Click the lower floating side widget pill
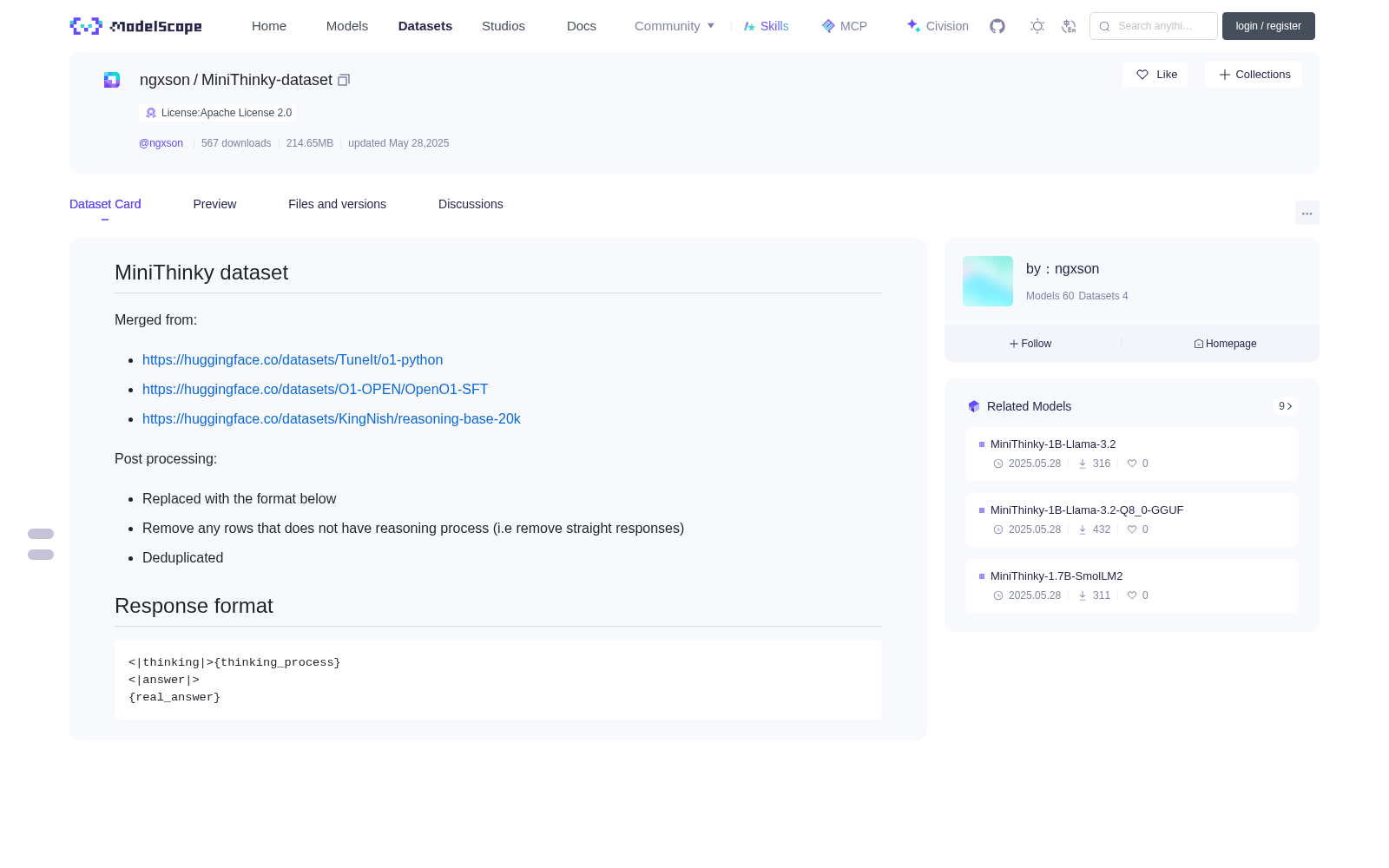Screen dimensions: 1389x868 41,555
